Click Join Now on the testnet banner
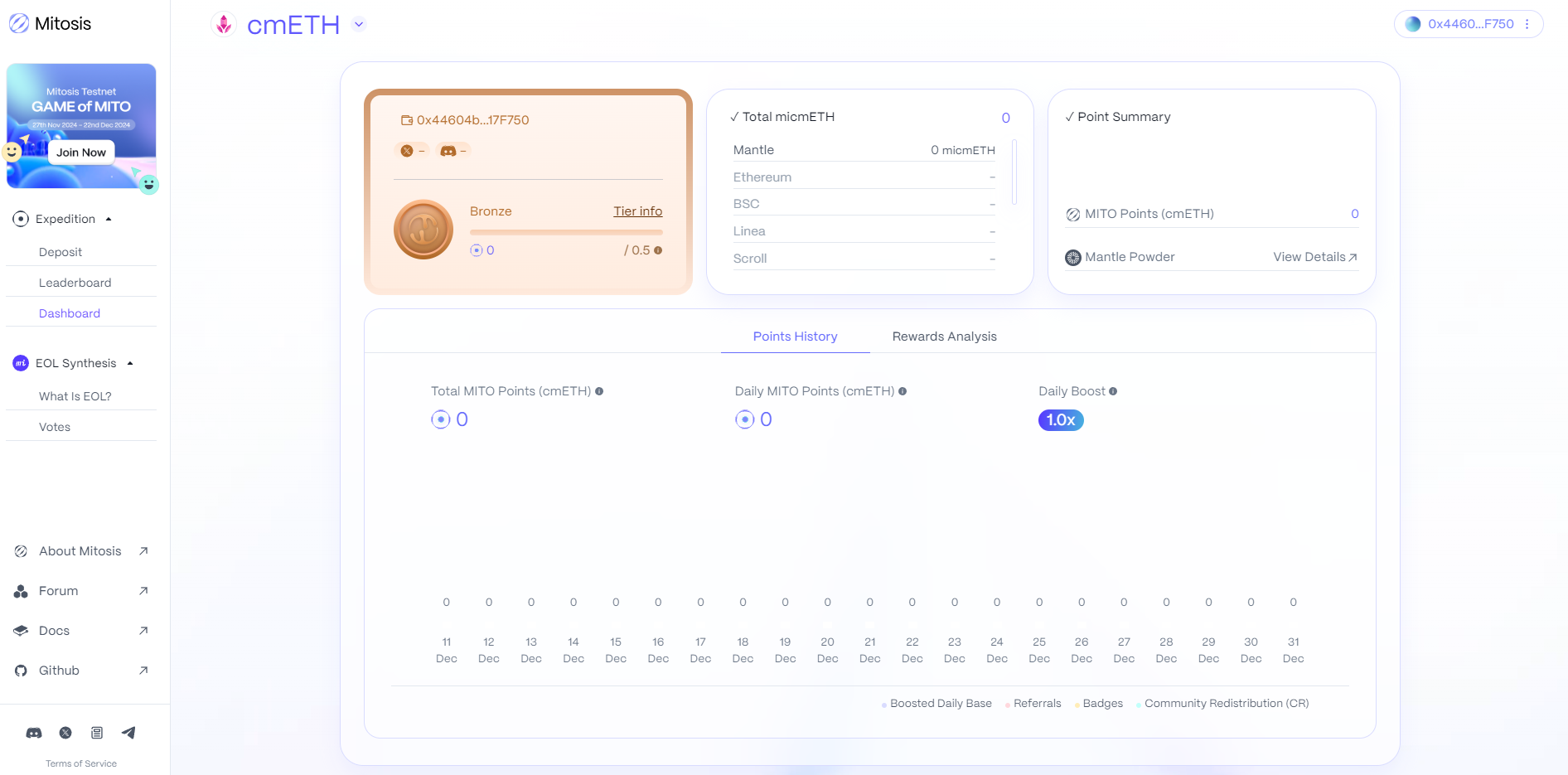The image size is (1568, 775). click(81, 153)
